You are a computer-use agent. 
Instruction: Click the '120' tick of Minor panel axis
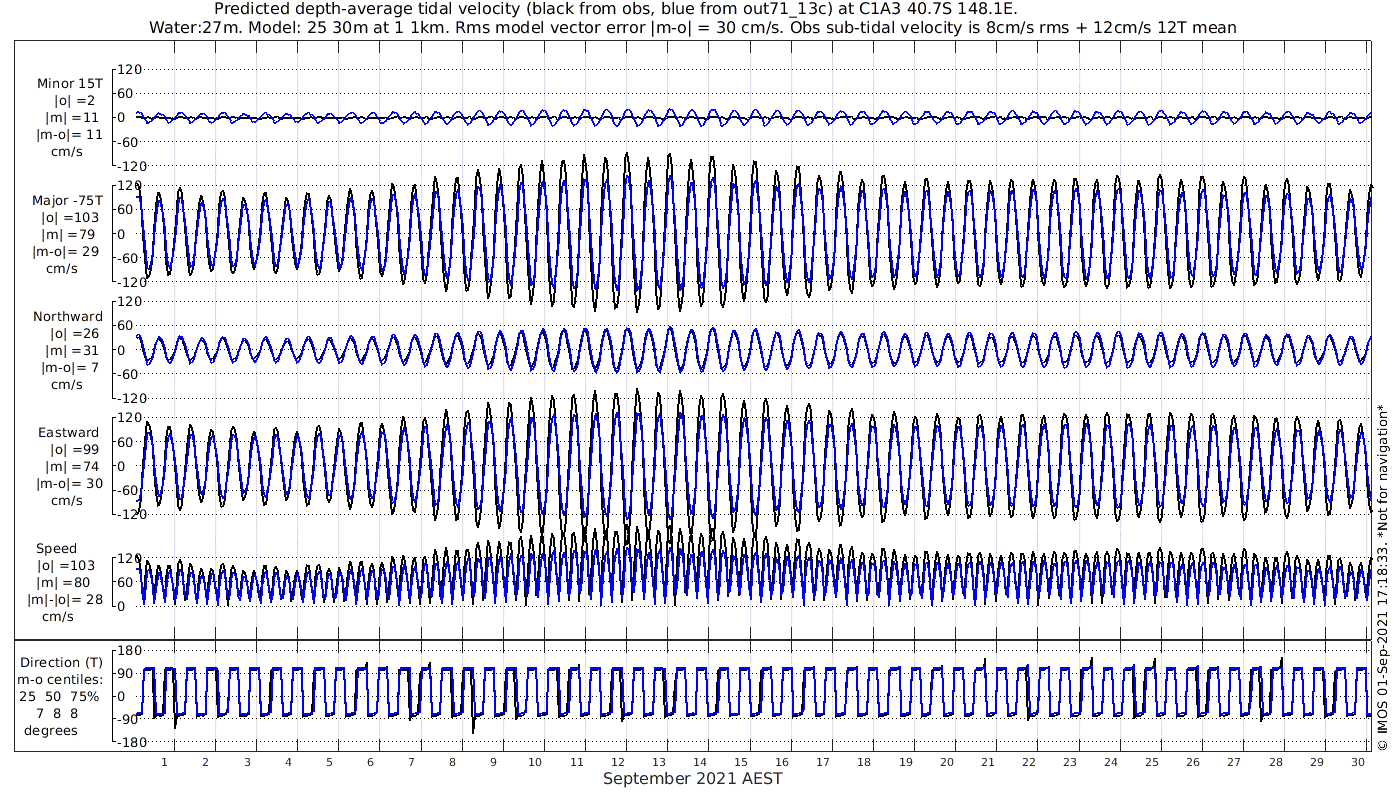(x=131, y=69)
